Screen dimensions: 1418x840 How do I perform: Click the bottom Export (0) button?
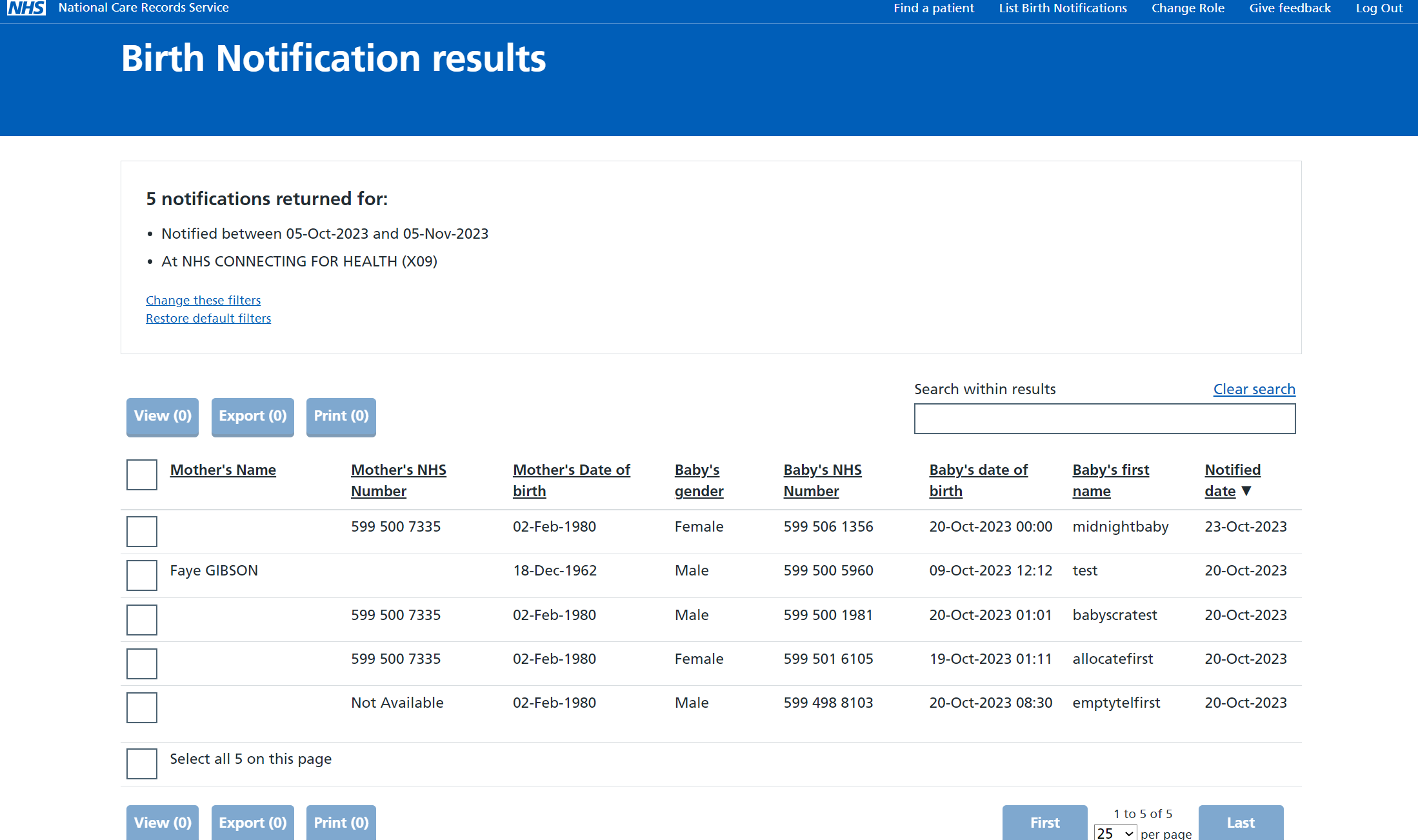pyautogui.click(x=253, y=823)
